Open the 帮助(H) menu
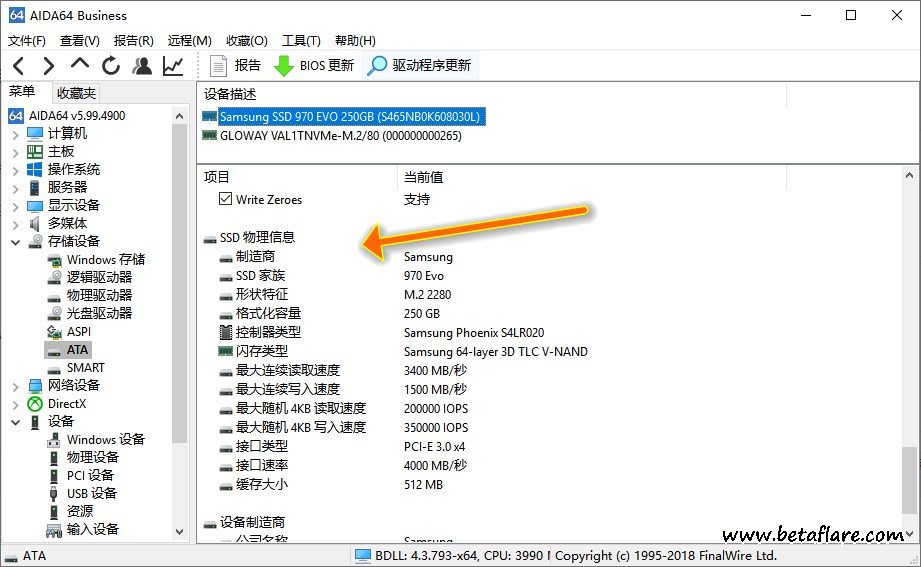The width and height of the screenshot is (921, 567). (355, 41)
